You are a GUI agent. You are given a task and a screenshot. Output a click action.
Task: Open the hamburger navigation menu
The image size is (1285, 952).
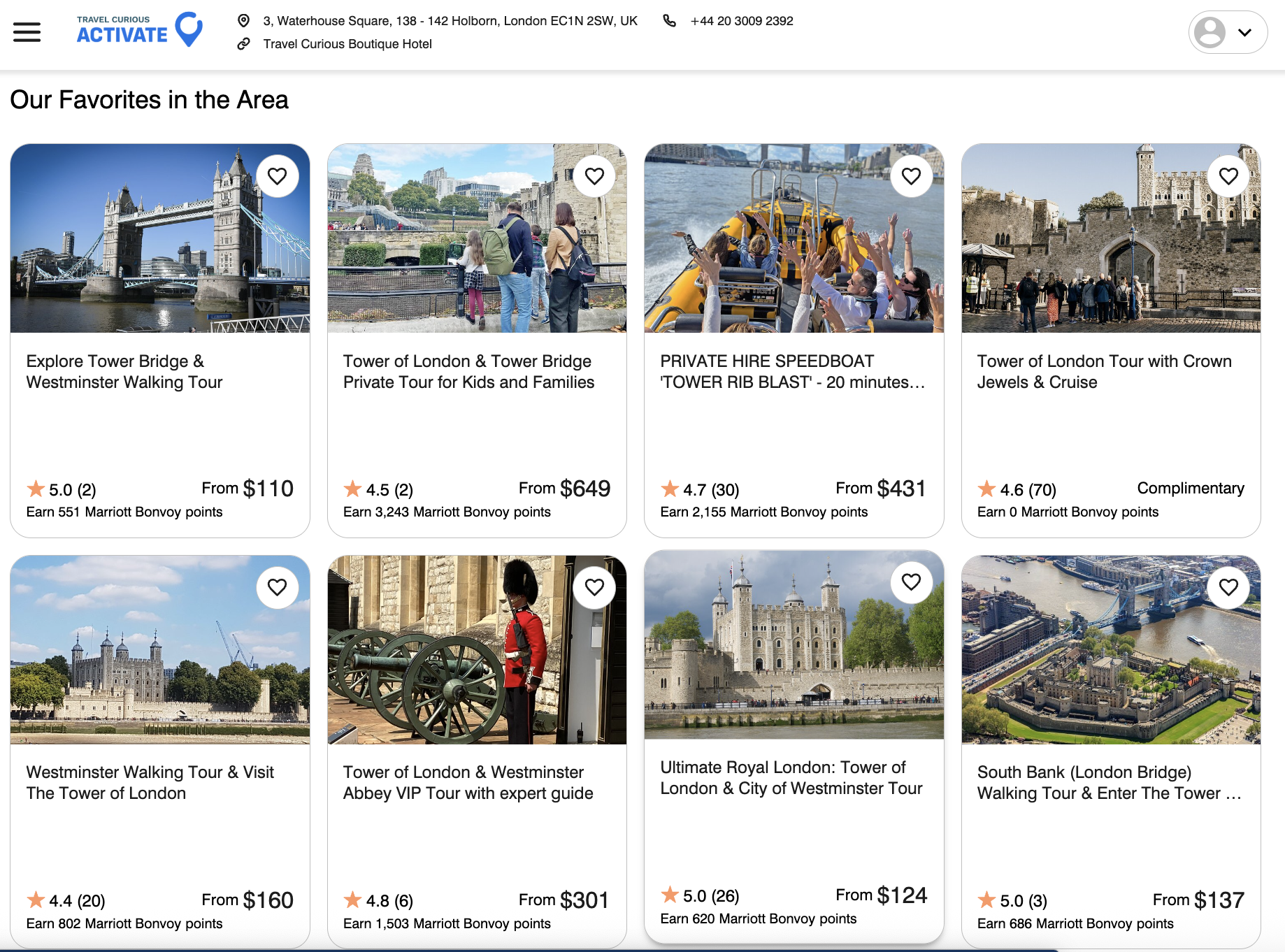tap(27, 32)
